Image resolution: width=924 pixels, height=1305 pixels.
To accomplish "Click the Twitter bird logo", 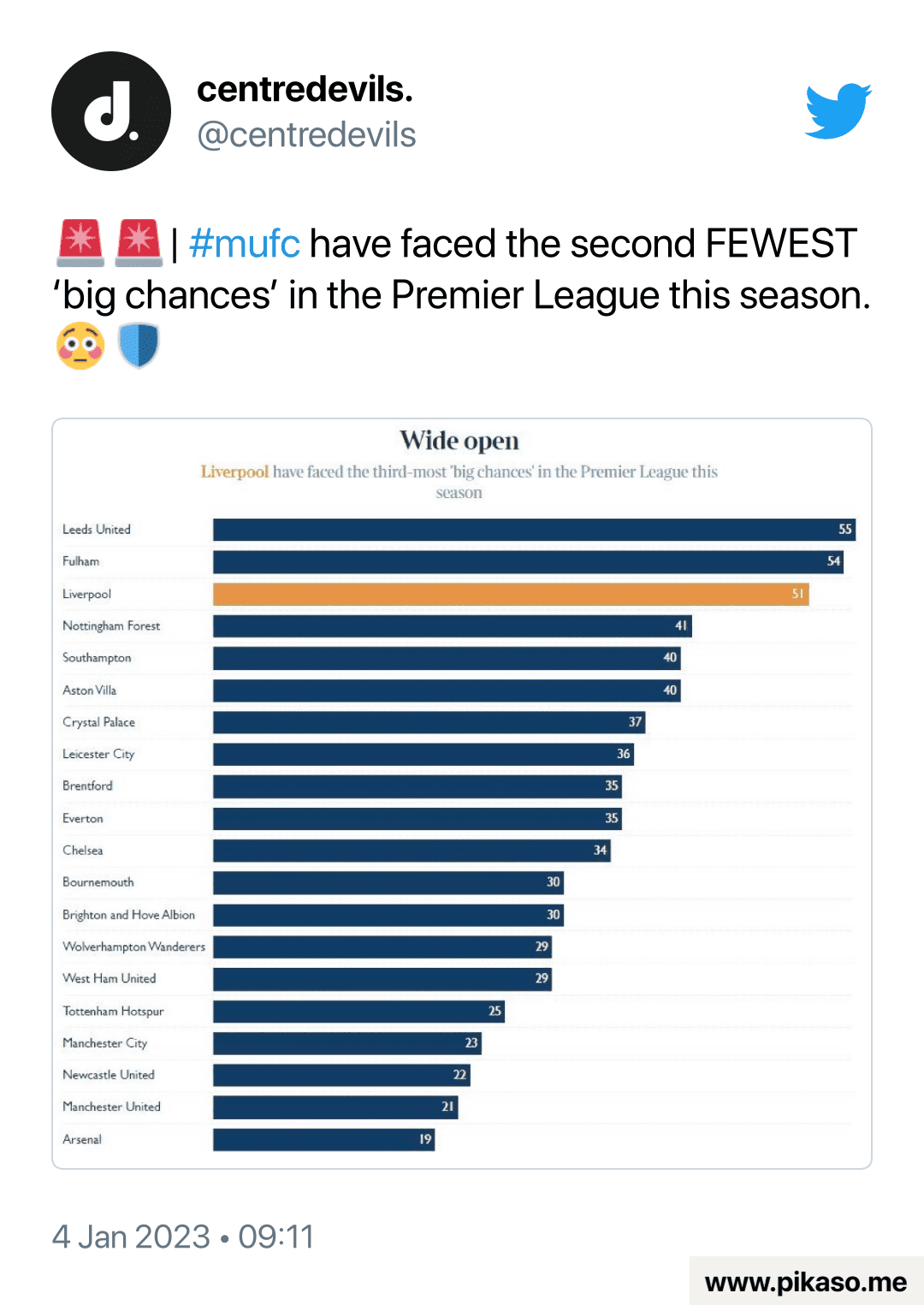I will point(838,110).
